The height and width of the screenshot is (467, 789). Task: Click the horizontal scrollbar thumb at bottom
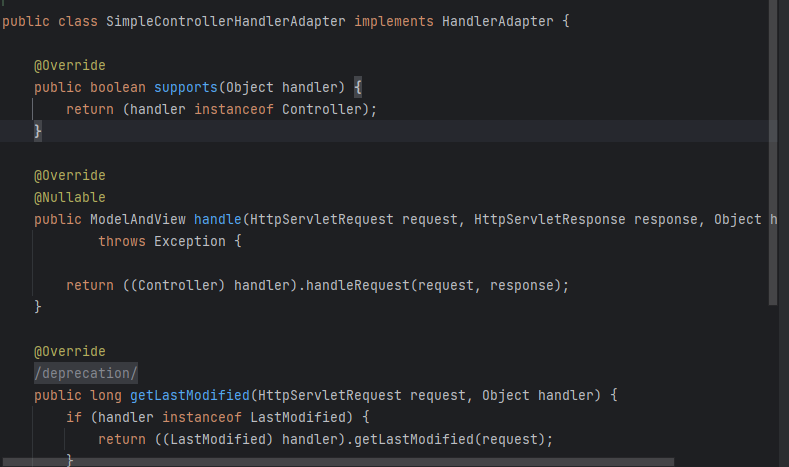(x=338, y=462)
